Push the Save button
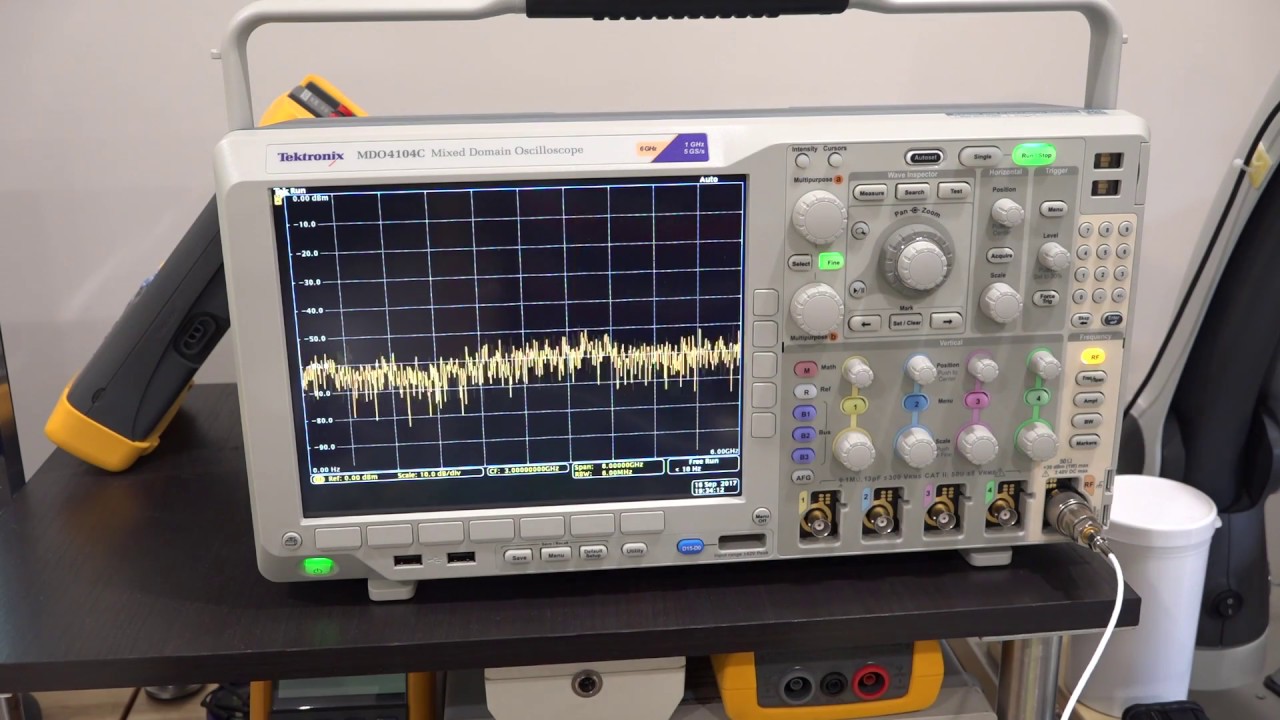Viewport: 1280px width, 720px height. (x=517, y=556)
